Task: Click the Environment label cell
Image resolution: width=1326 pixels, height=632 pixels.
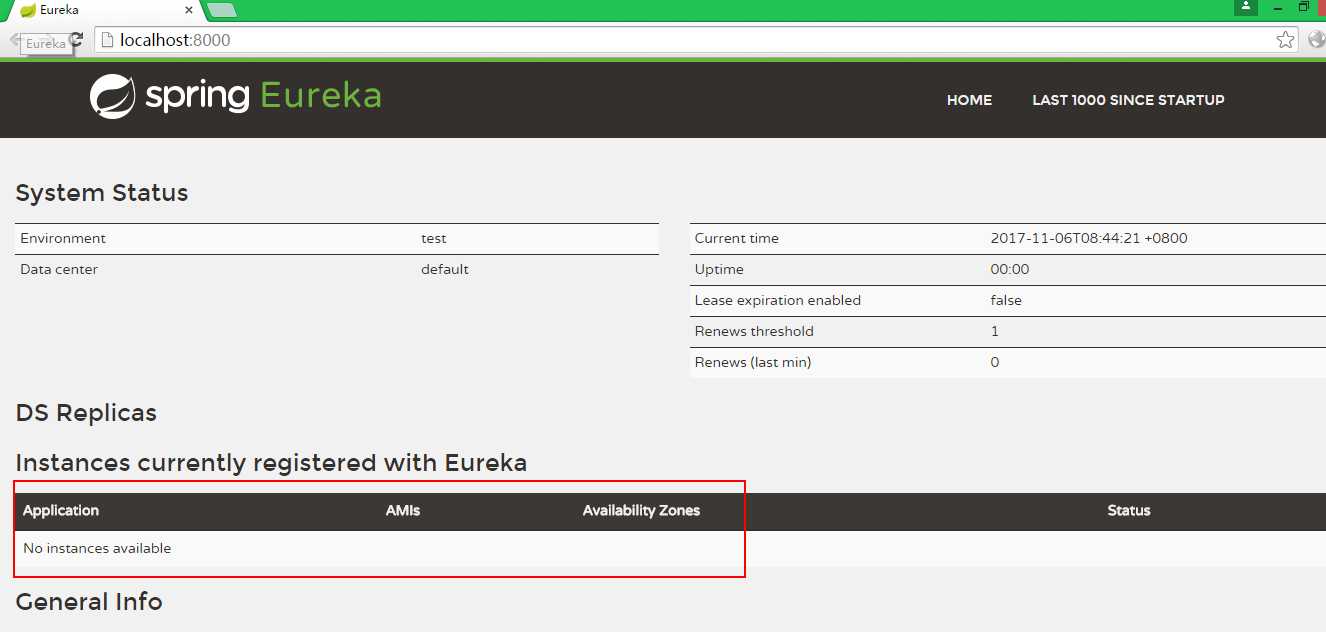Action: [63, 238]
